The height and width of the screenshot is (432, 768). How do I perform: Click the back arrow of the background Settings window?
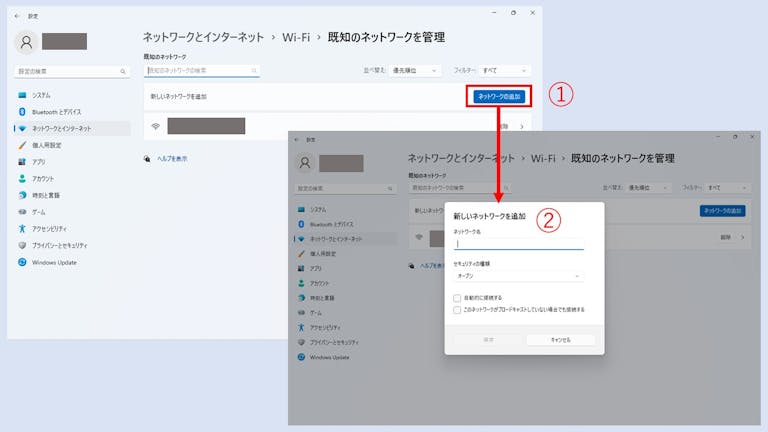(x=17, y=16)
